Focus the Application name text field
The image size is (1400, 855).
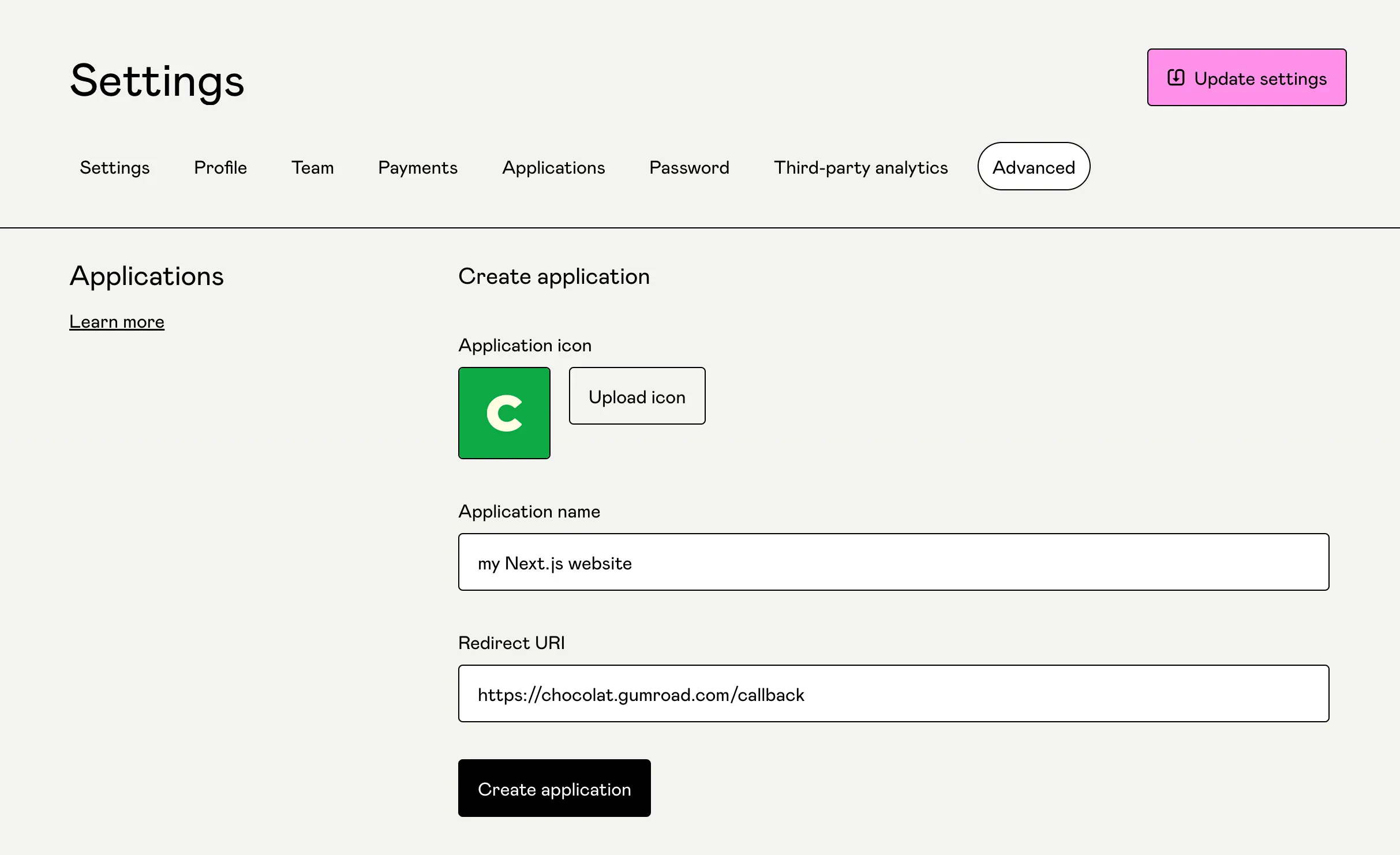(893, 562)
